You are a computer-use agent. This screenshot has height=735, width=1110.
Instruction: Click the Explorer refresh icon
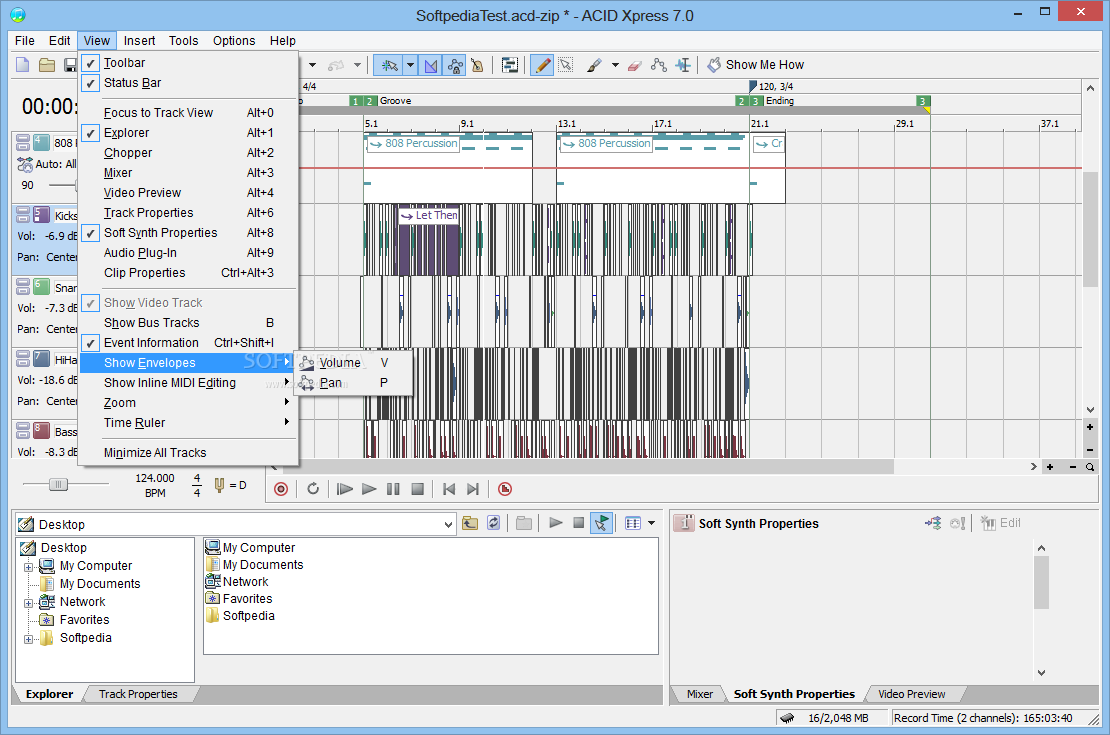(x=493, y=523)
